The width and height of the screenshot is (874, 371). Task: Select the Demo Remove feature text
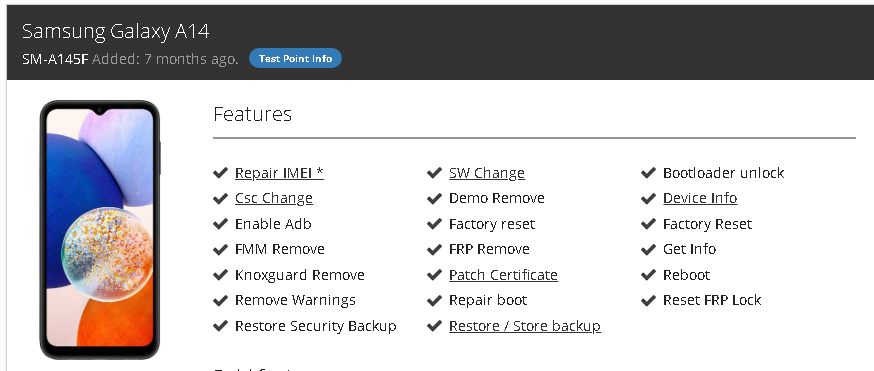[x=497, y=198]
